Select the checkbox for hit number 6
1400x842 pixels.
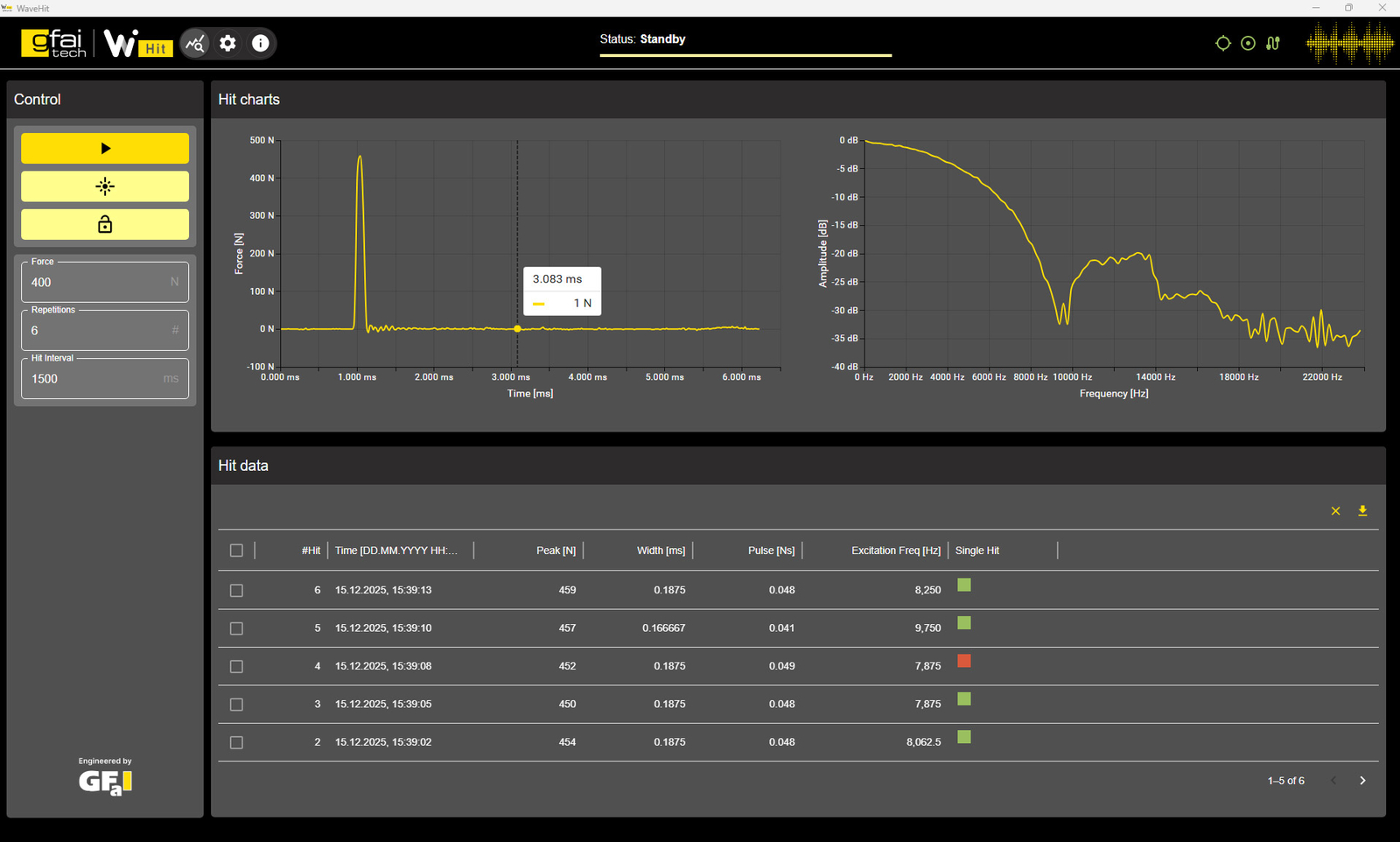coord(236,591)
